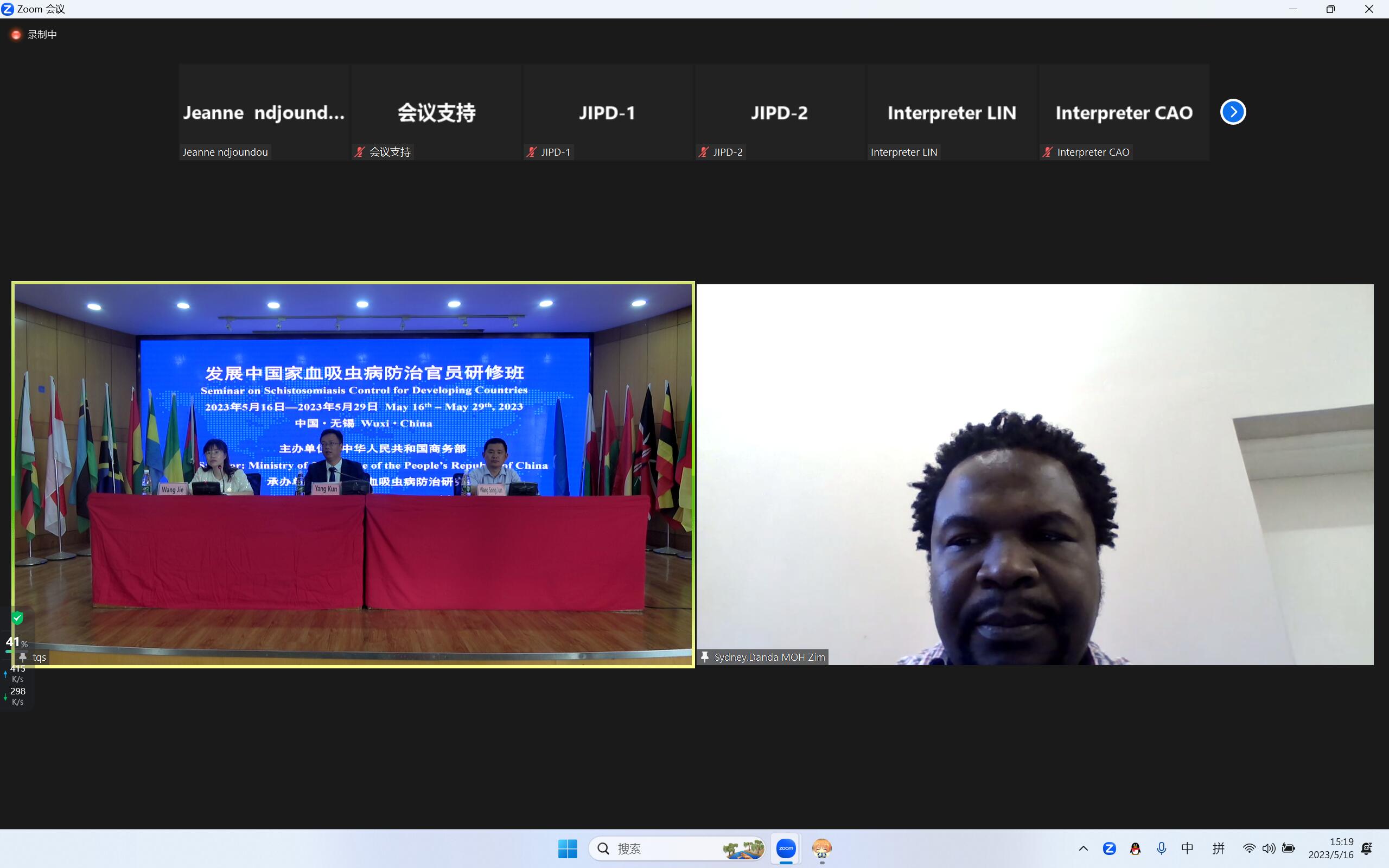Select Jeanne ndjoundou participant tile
Image resolution: width=1389 pixels, height=868 pixels.
pyautogui.click(x=264, y=112)
